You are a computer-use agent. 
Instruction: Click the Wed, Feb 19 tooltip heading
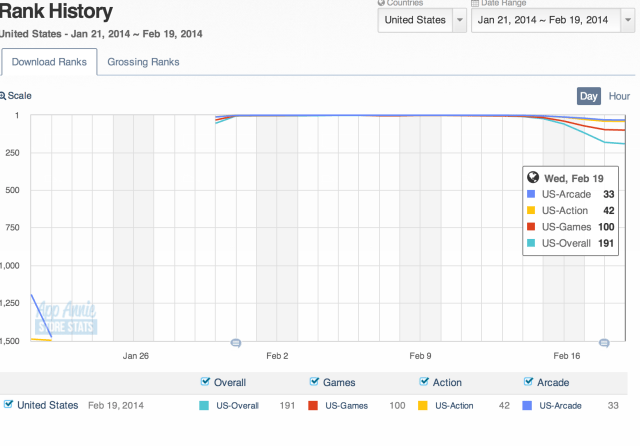(x=573, y=179)
